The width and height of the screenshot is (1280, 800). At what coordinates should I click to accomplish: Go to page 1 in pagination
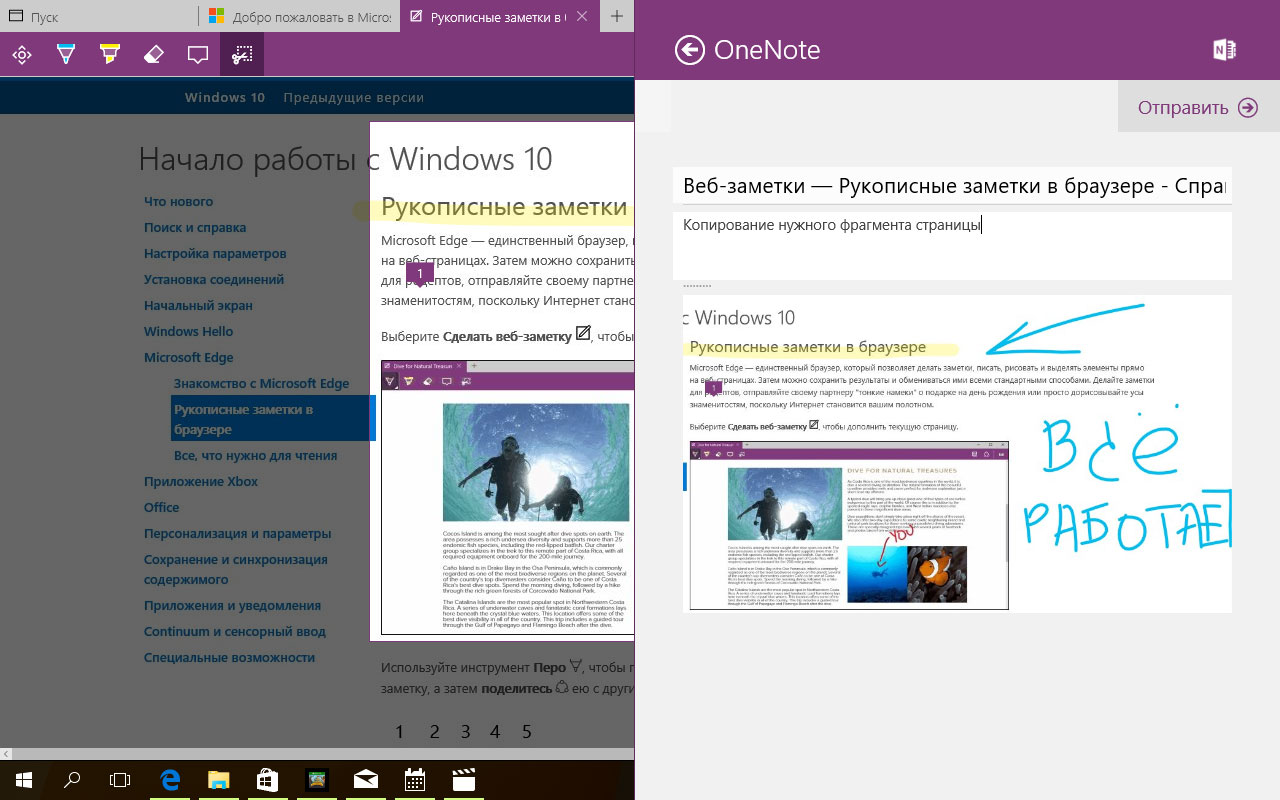click(x=399, y=732)
